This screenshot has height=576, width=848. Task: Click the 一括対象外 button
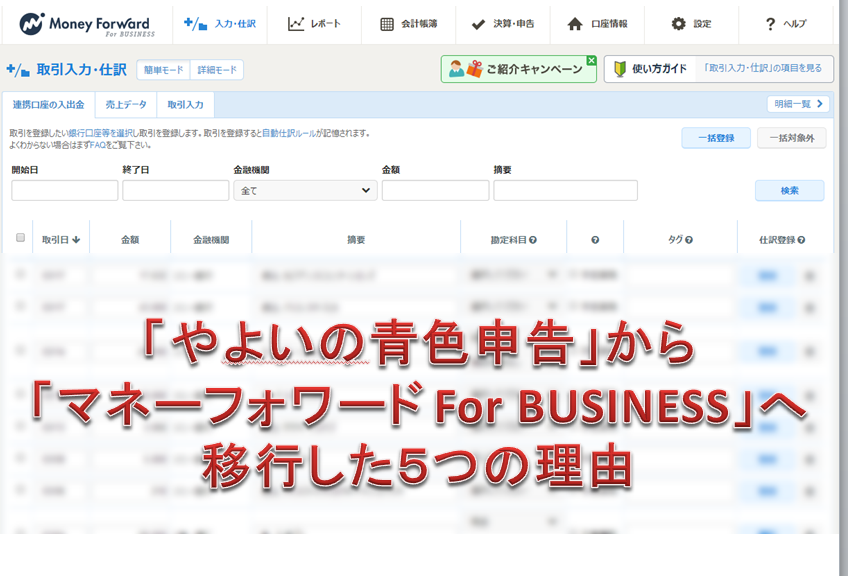coord(792,138)
